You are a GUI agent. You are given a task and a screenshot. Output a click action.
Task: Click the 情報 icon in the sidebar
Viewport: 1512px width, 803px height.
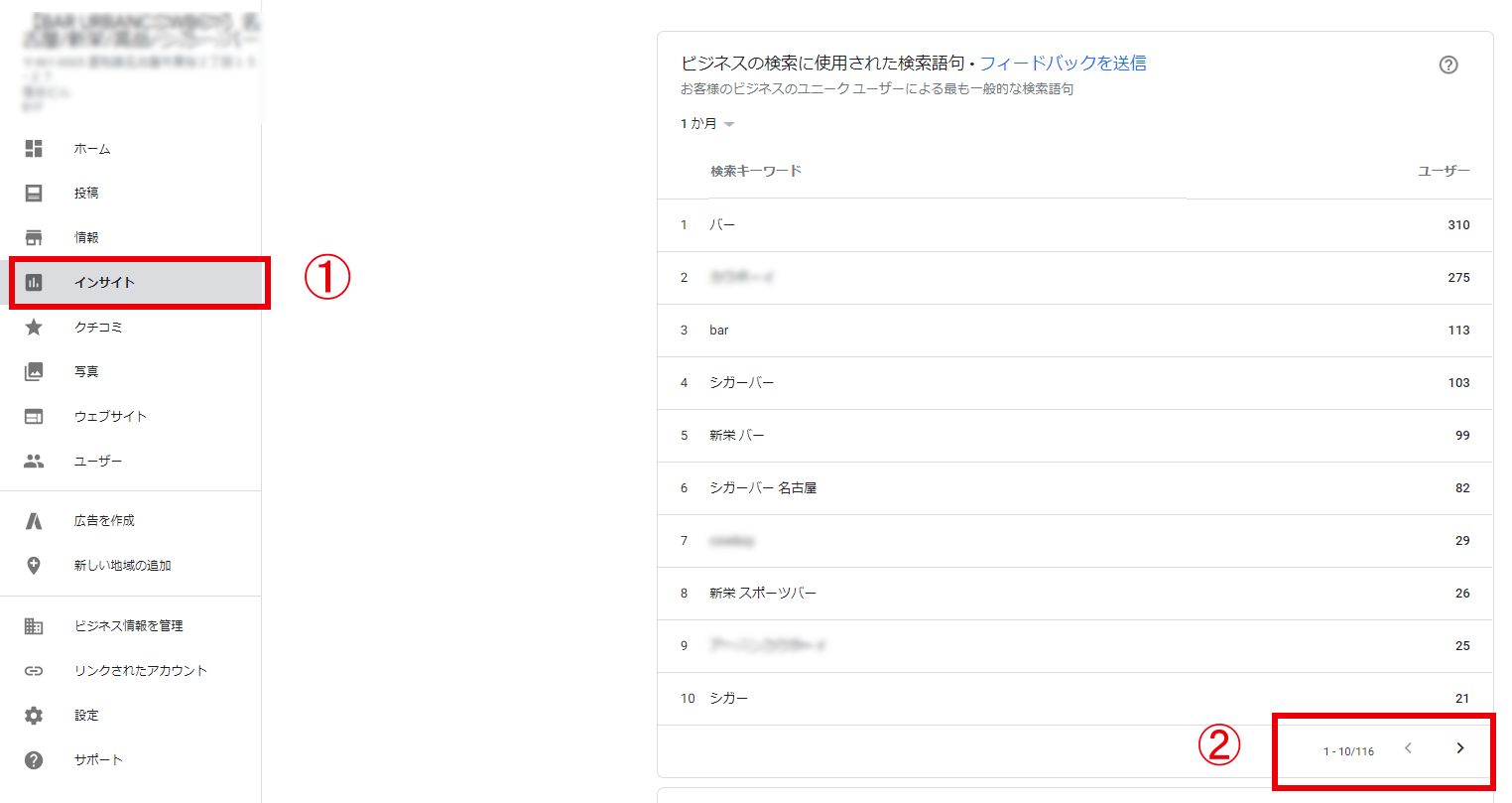click(33, 237)
